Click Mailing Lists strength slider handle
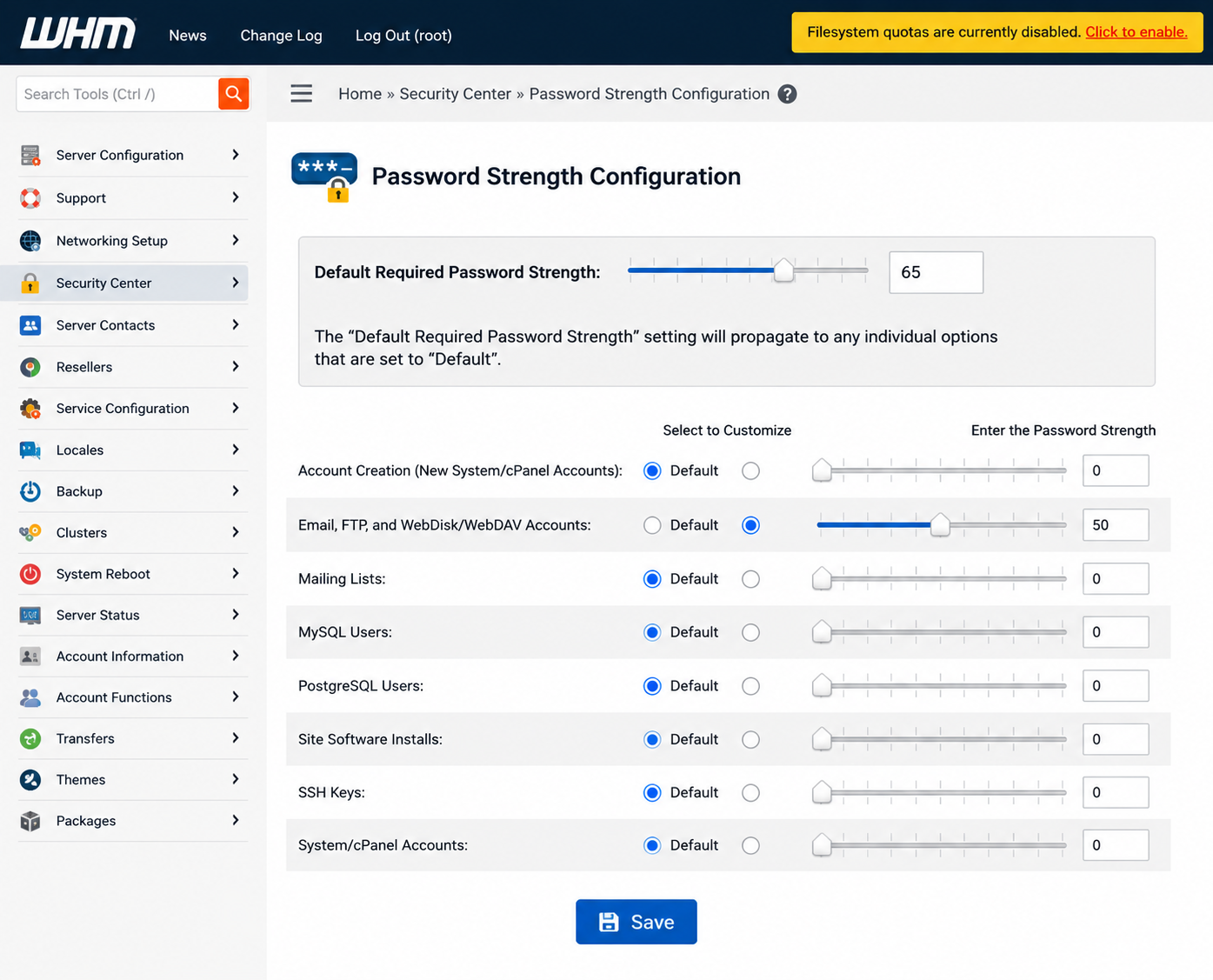 [x=822, y=578]
